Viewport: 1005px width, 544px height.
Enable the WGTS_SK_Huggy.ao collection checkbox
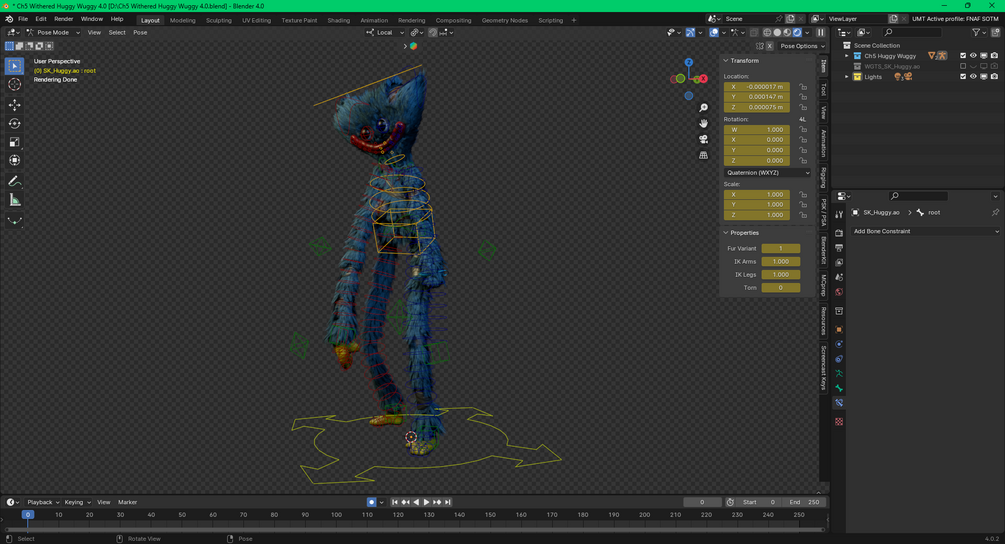click(x=963, y=66)
